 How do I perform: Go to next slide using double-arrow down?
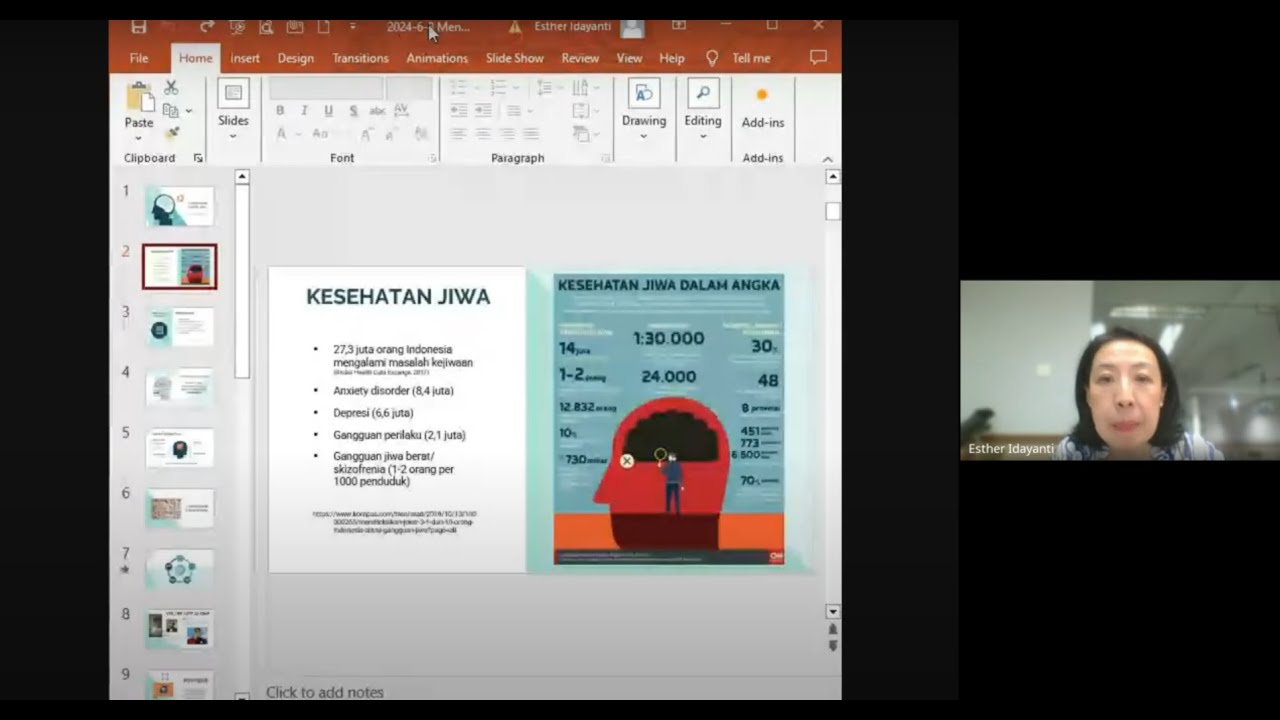[833, 646]
